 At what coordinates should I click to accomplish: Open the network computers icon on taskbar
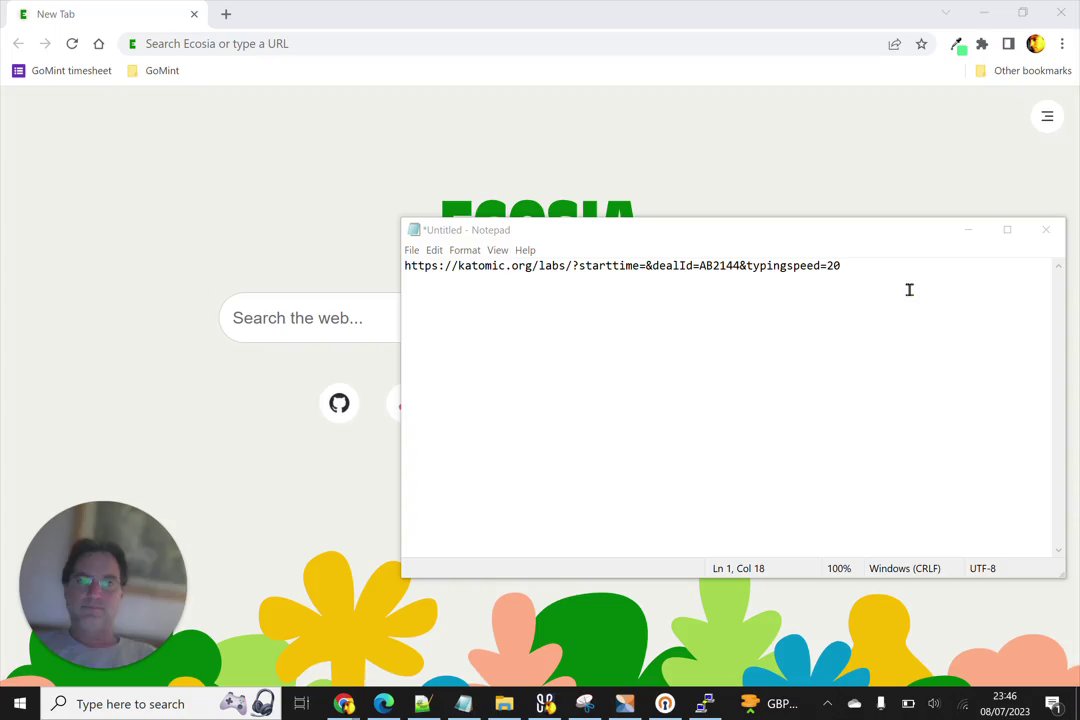(x=705, y=703)
